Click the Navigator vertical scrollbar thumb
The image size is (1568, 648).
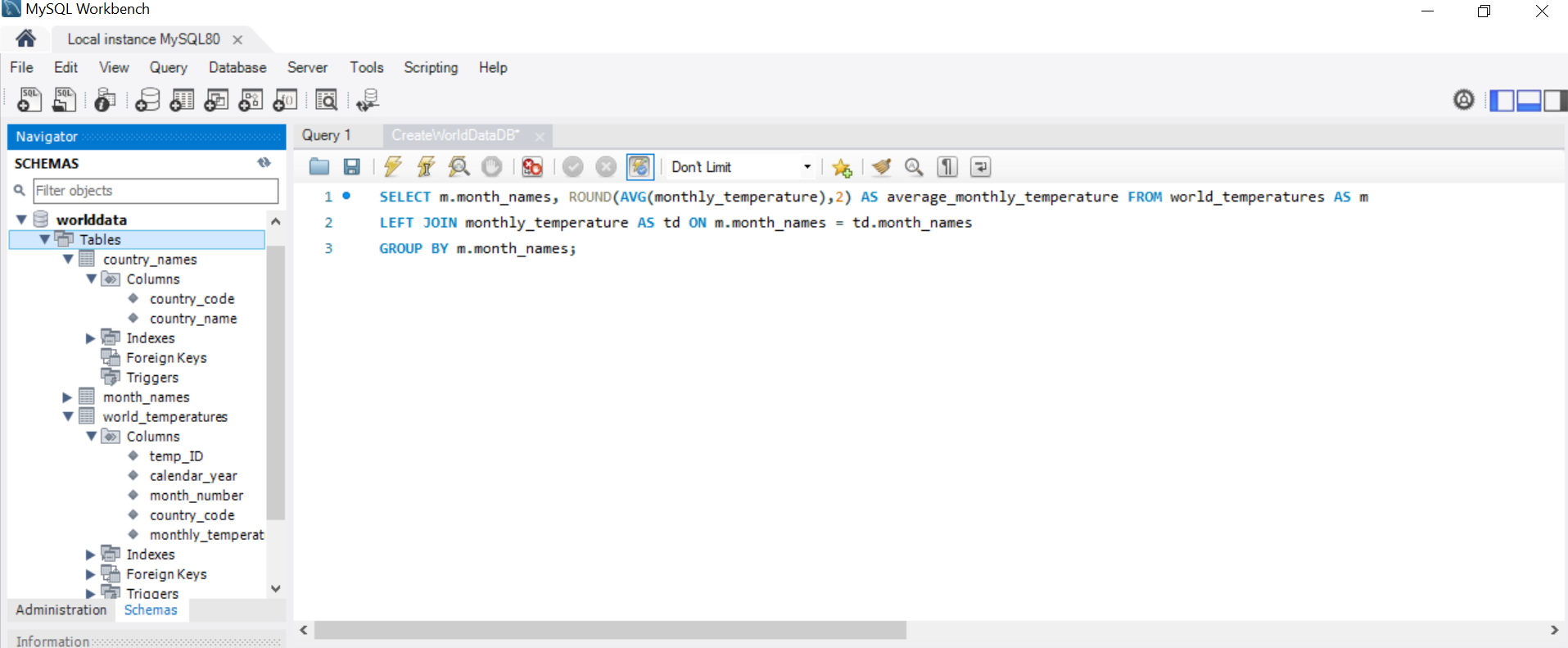[276, 382]
